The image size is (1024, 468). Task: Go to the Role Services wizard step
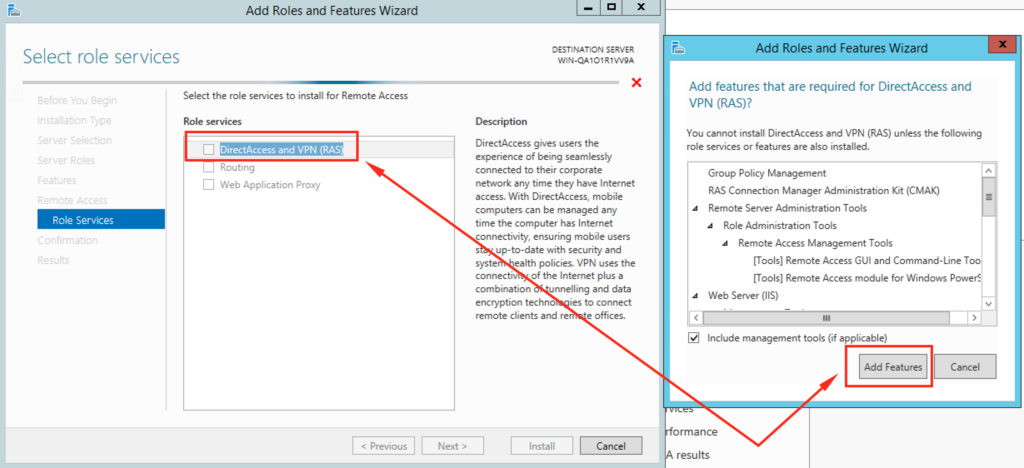[83, 220]
